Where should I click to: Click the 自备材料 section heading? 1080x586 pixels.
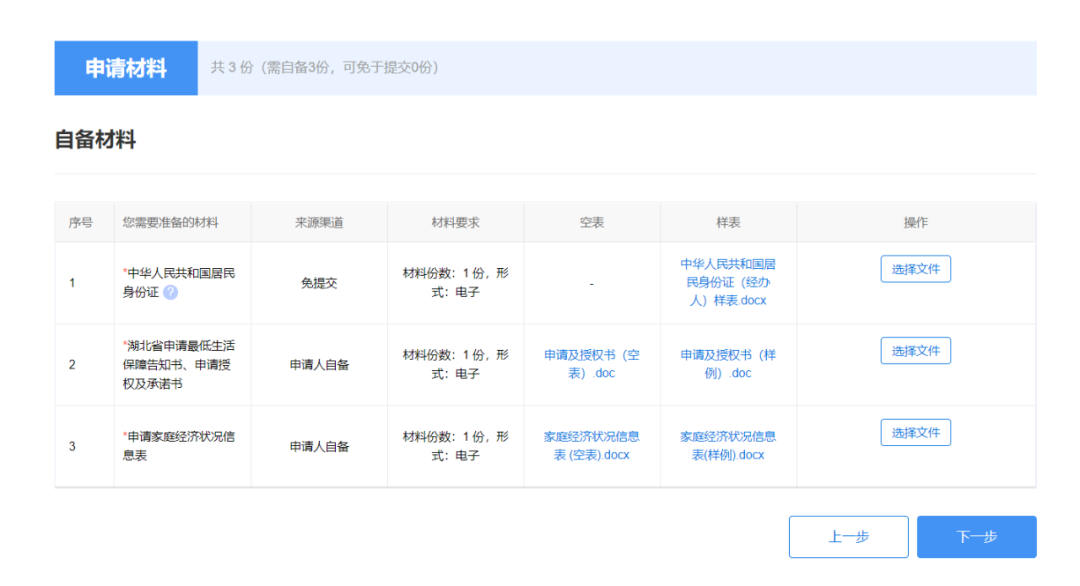[95, 140]
